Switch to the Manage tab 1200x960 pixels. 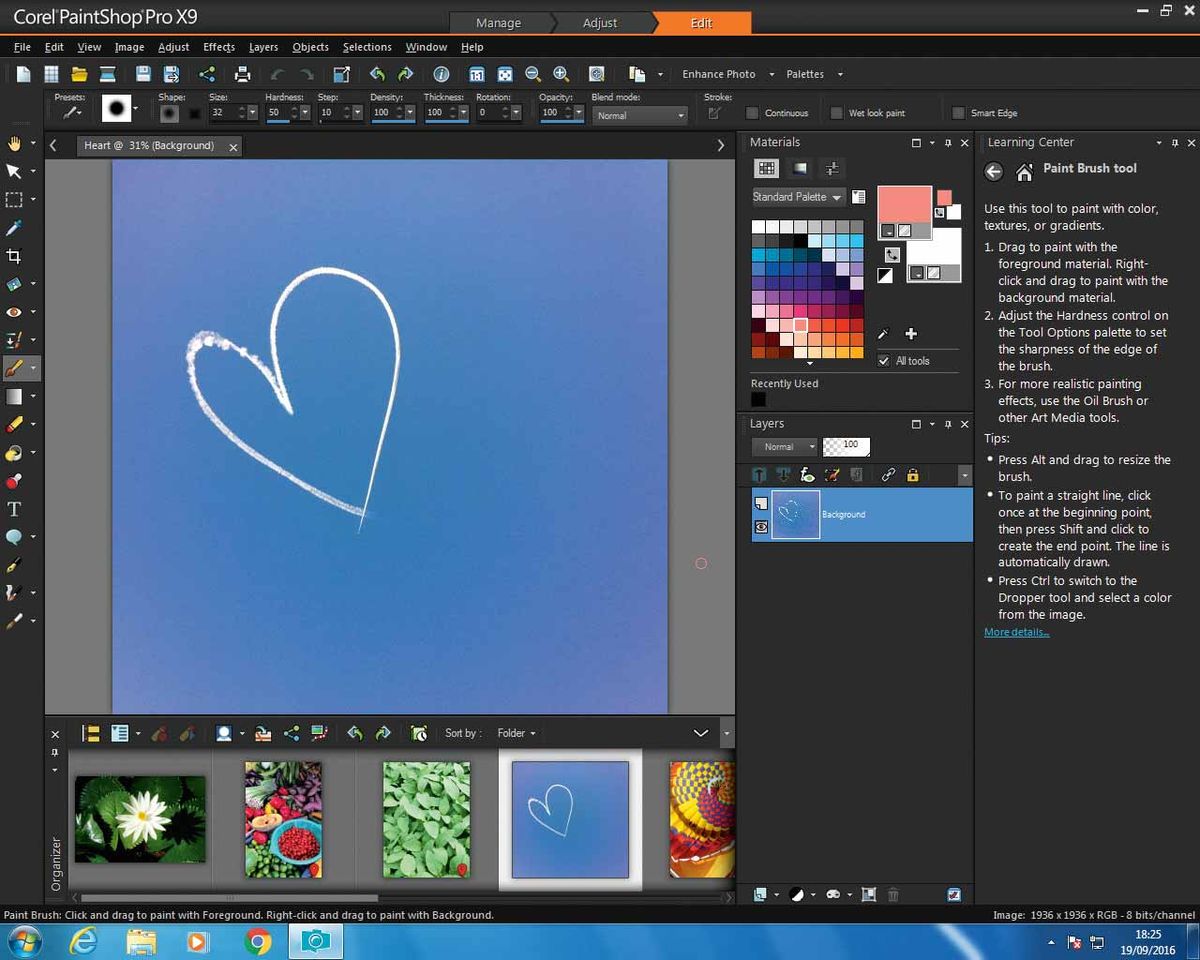[500, 22]
